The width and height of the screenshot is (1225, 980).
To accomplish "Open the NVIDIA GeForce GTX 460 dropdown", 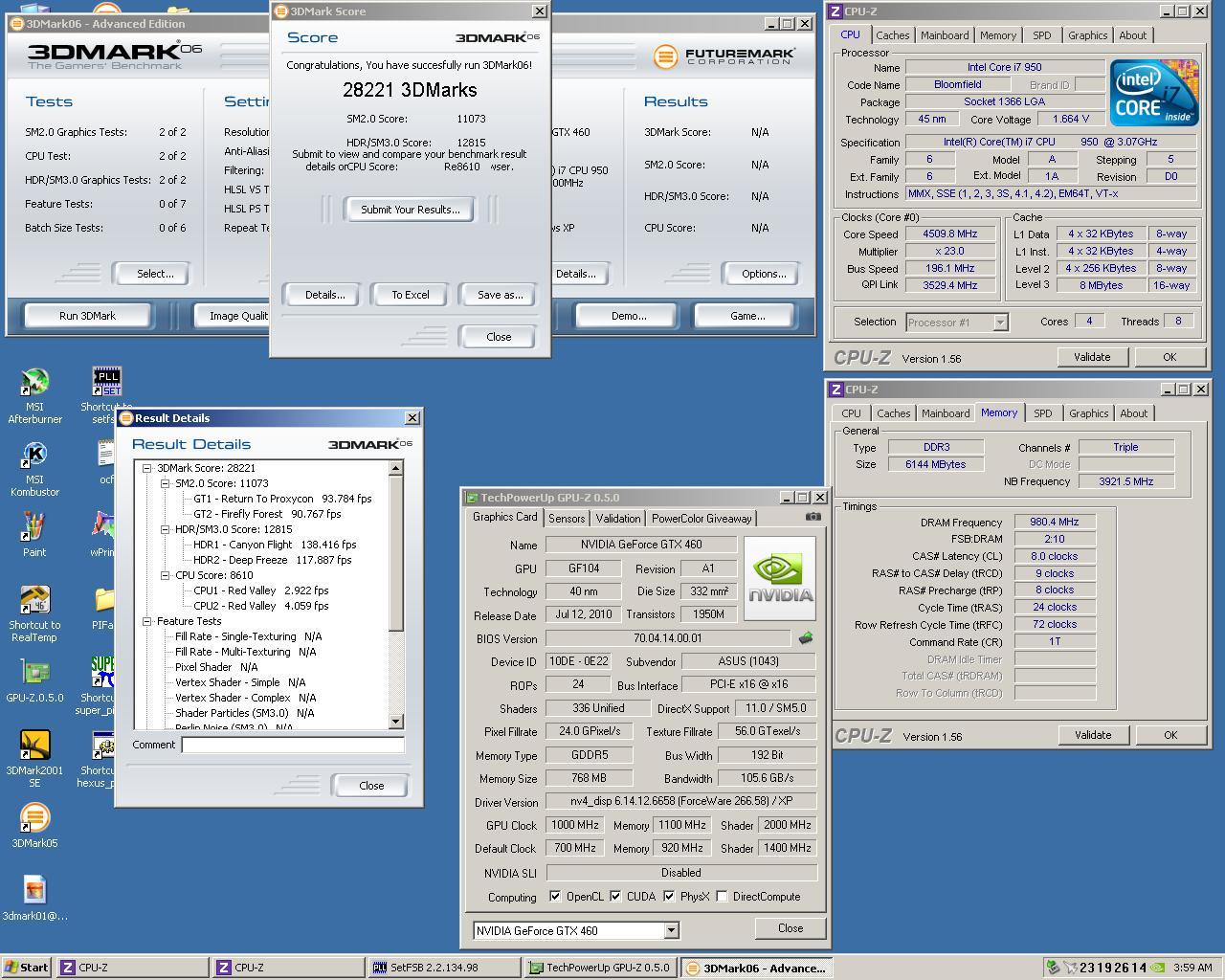I will point(671,930).
